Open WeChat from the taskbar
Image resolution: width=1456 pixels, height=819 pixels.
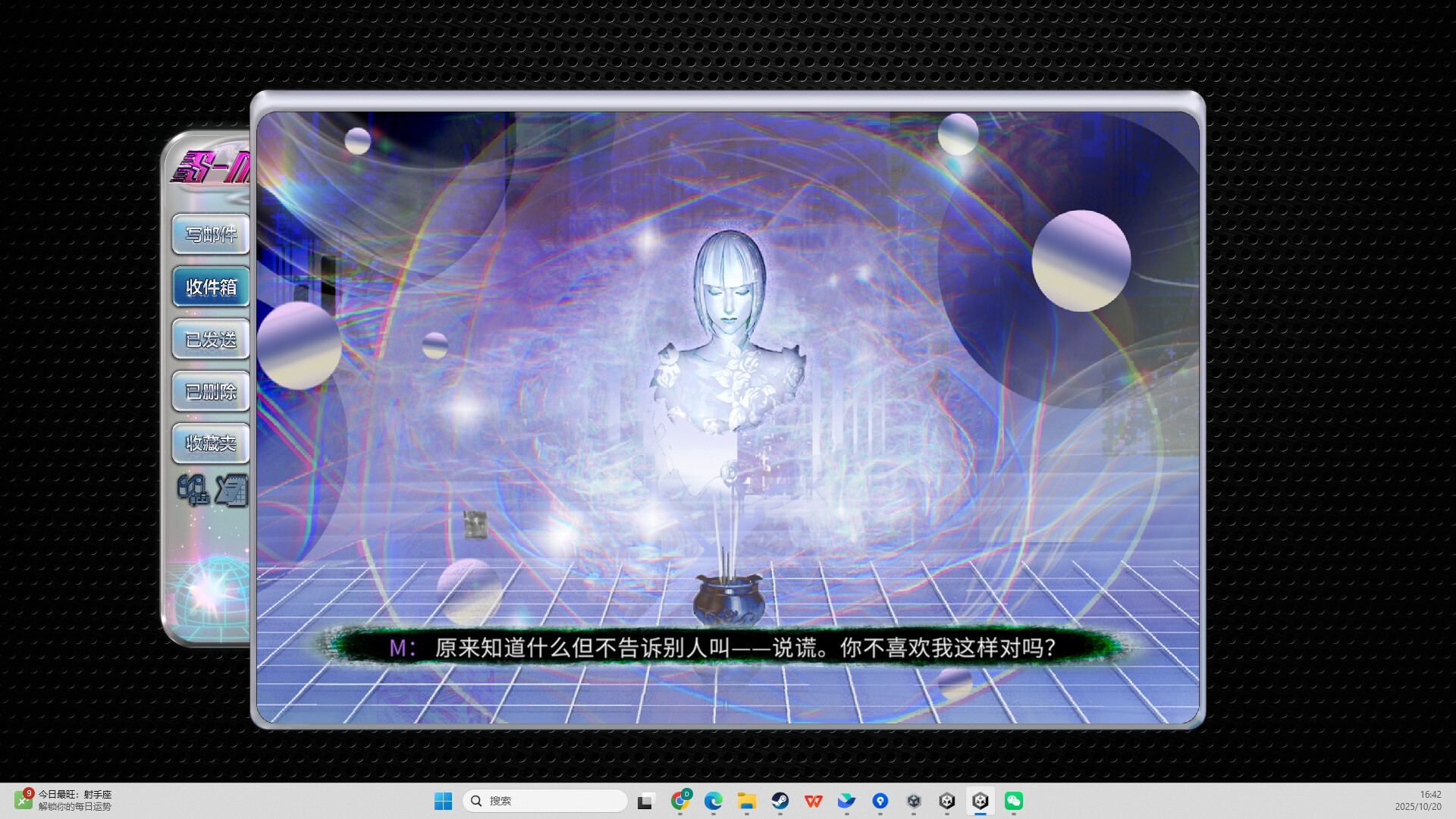coord(1015,801)
